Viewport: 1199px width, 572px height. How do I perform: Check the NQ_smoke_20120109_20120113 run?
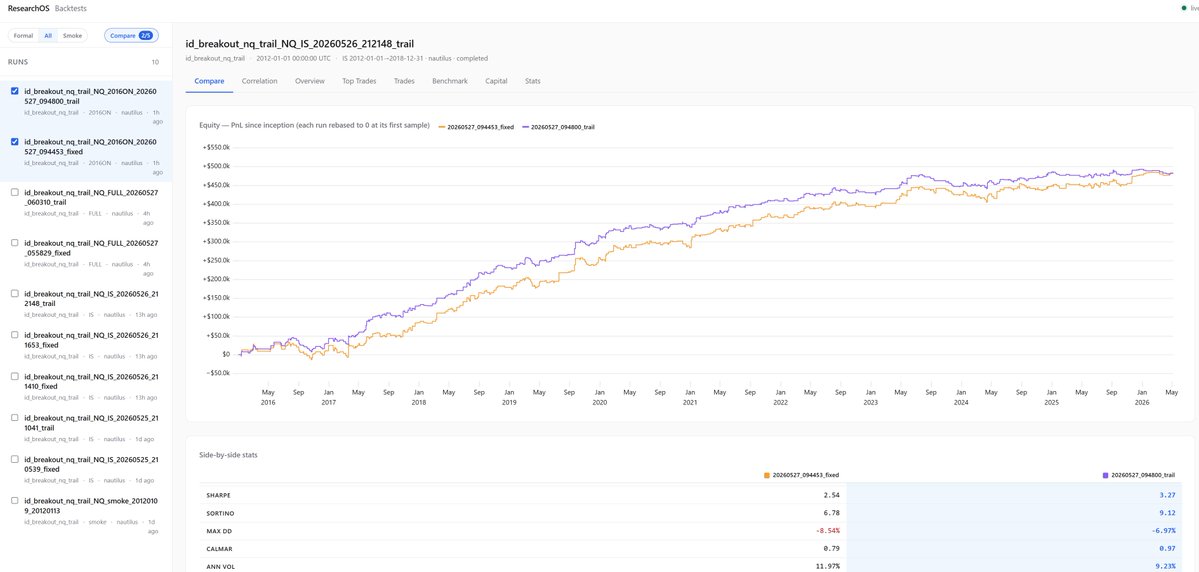[x=15, y=501]
